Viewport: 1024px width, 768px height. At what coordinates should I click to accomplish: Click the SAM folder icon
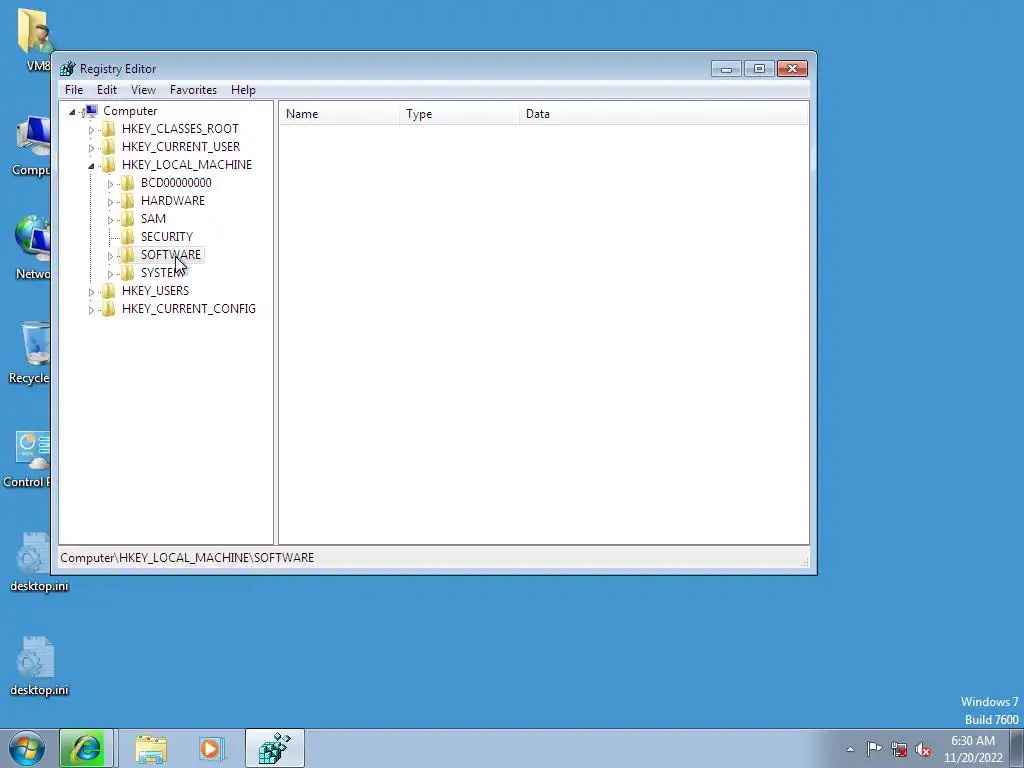point(127,219)
